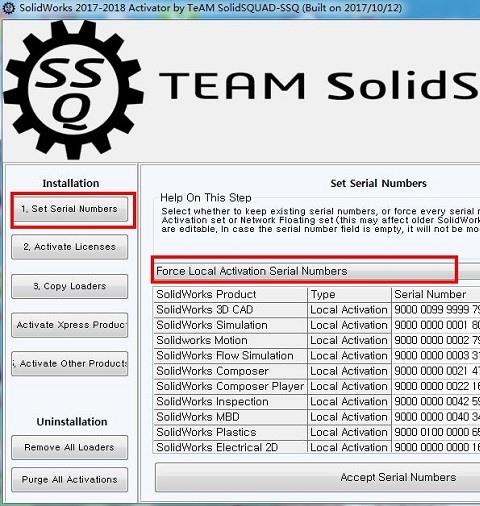The width and height of the screenshot is (480, 506).
Task: Click the Activate Other Products button
Action: pos(70,364)
